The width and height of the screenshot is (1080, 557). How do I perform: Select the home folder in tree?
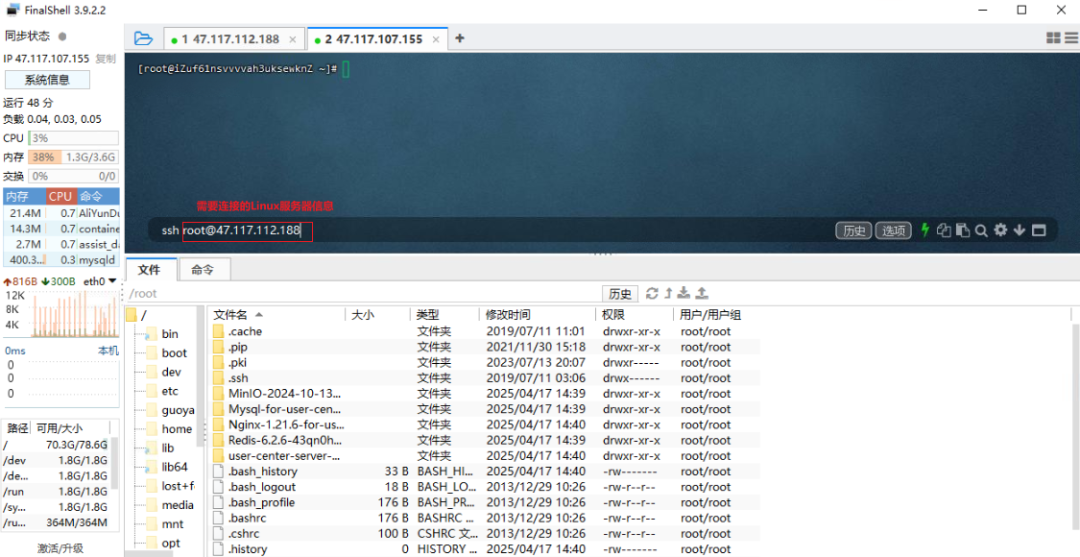coord(176,429)
